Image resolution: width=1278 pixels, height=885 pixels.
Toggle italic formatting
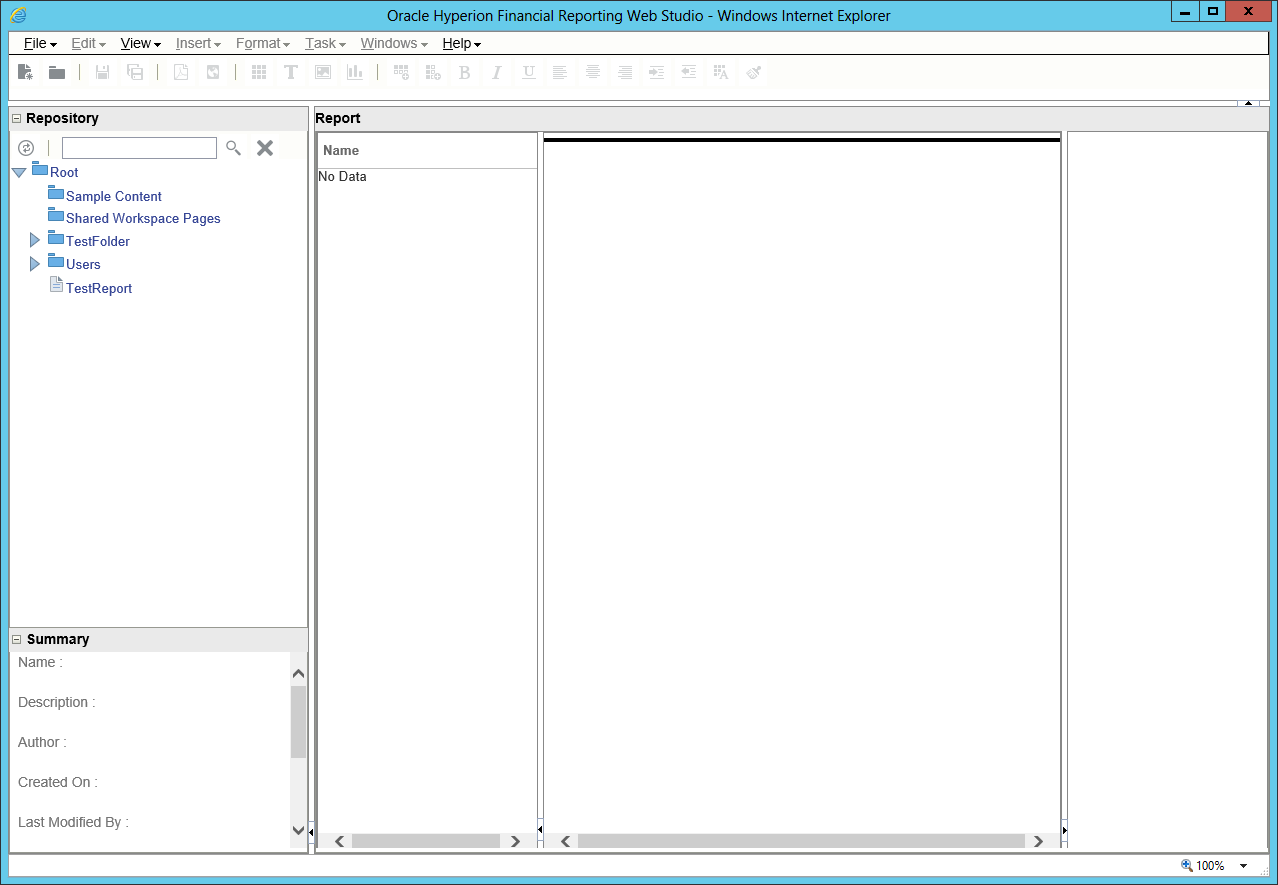click(496, 72)
